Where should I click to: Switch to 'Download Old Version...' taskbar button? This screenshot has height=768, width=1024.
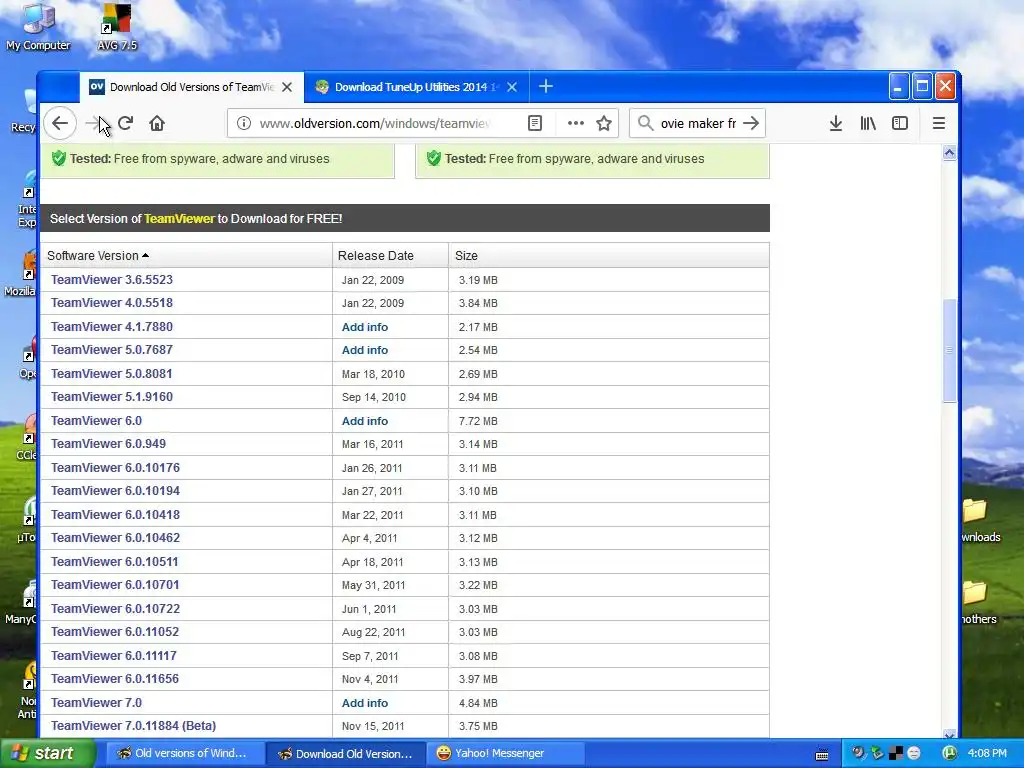pyautogui.click(x=345, y=754)
